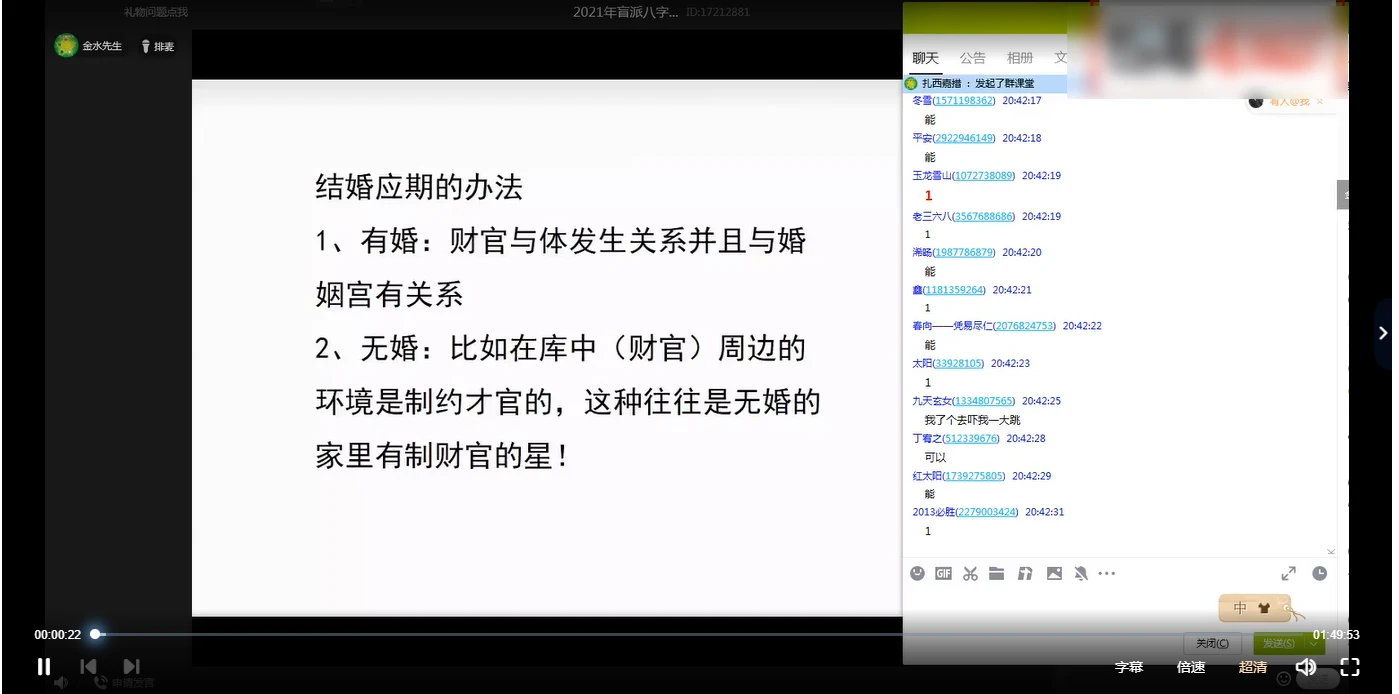
Task: Click the current time 00:00:22
Action: tap(57, 635)
